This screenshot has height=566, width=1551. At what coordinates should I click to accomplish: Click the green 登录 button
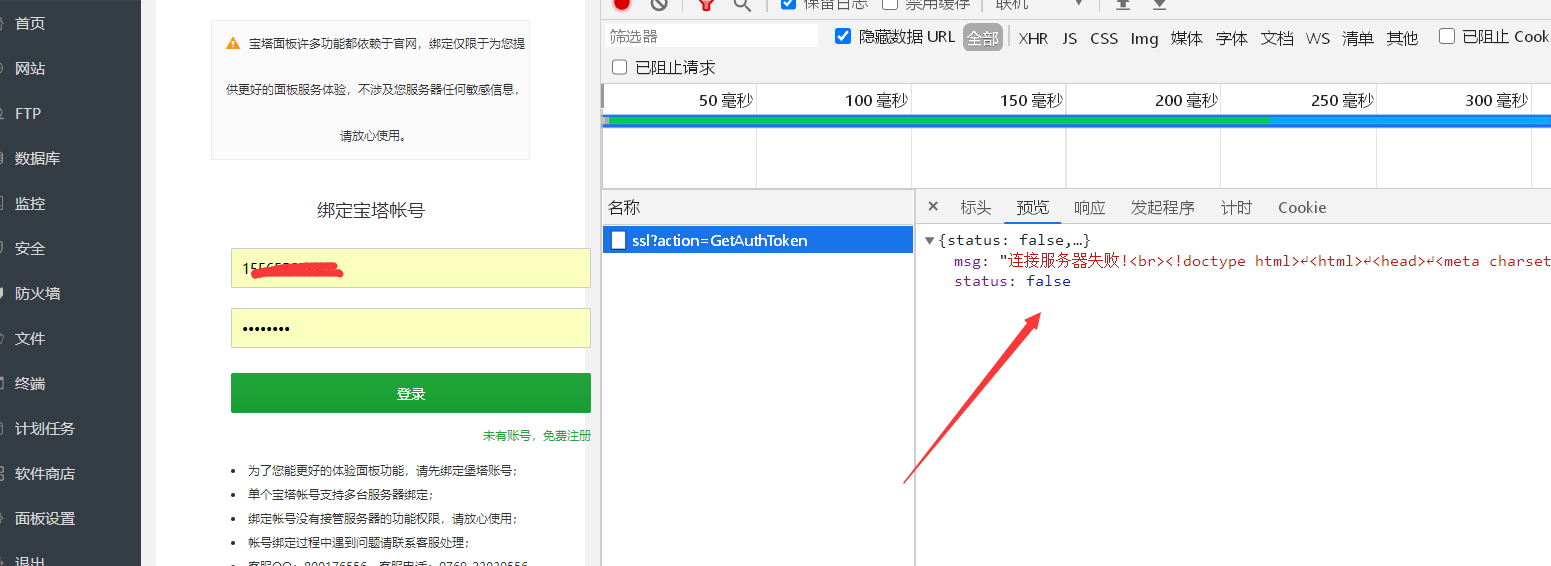pyautogui.click(x=411, y=393)
